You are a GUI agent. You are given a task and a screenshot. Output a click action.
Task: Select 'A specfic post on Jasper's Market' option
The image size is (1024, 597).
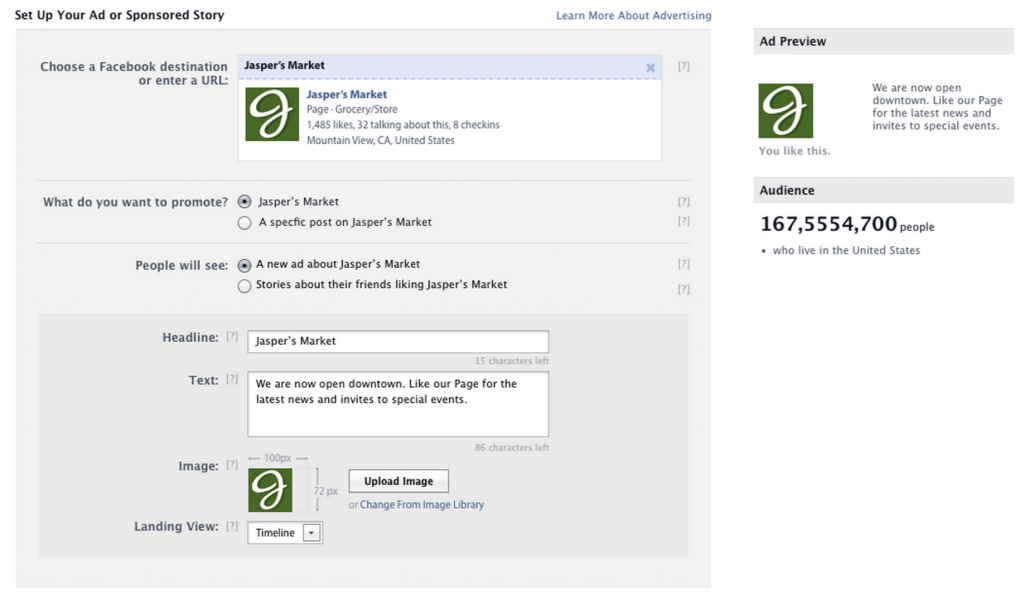coord(244,223)
